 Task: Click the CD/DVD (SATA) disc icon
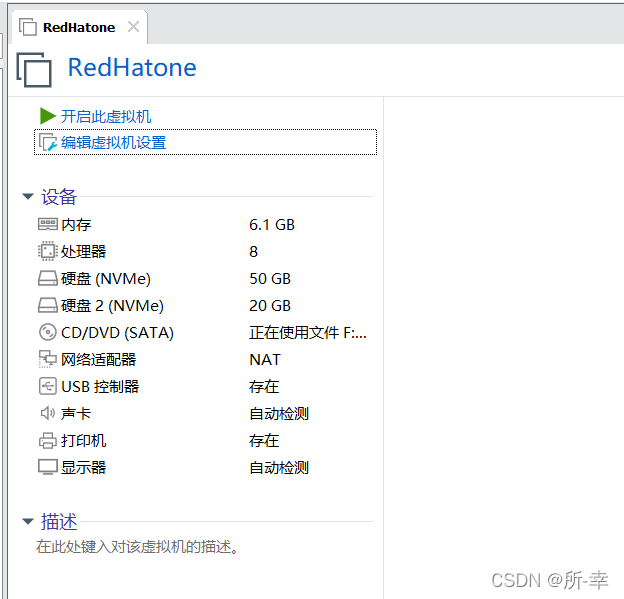coord(48,332)
